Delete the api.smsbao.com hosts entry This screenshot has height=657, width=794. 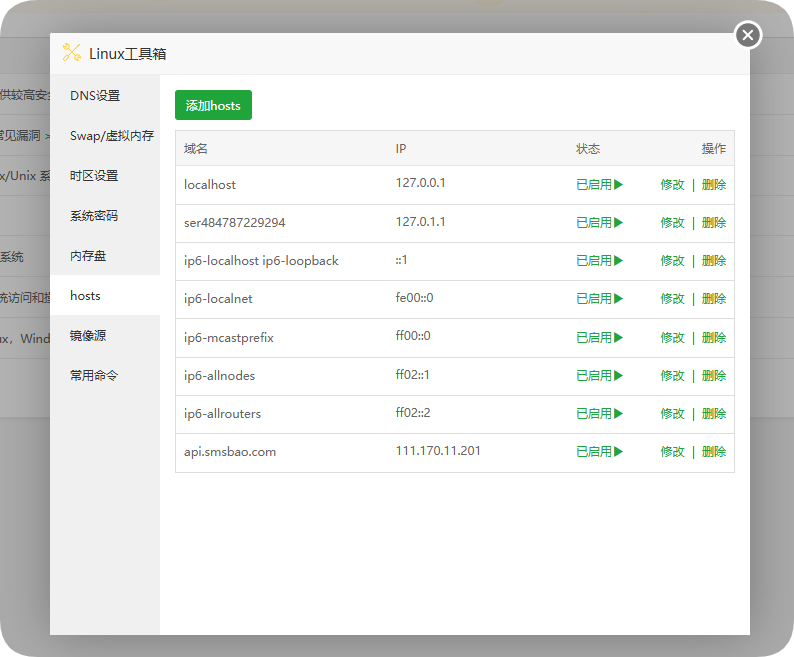point(714,452)
